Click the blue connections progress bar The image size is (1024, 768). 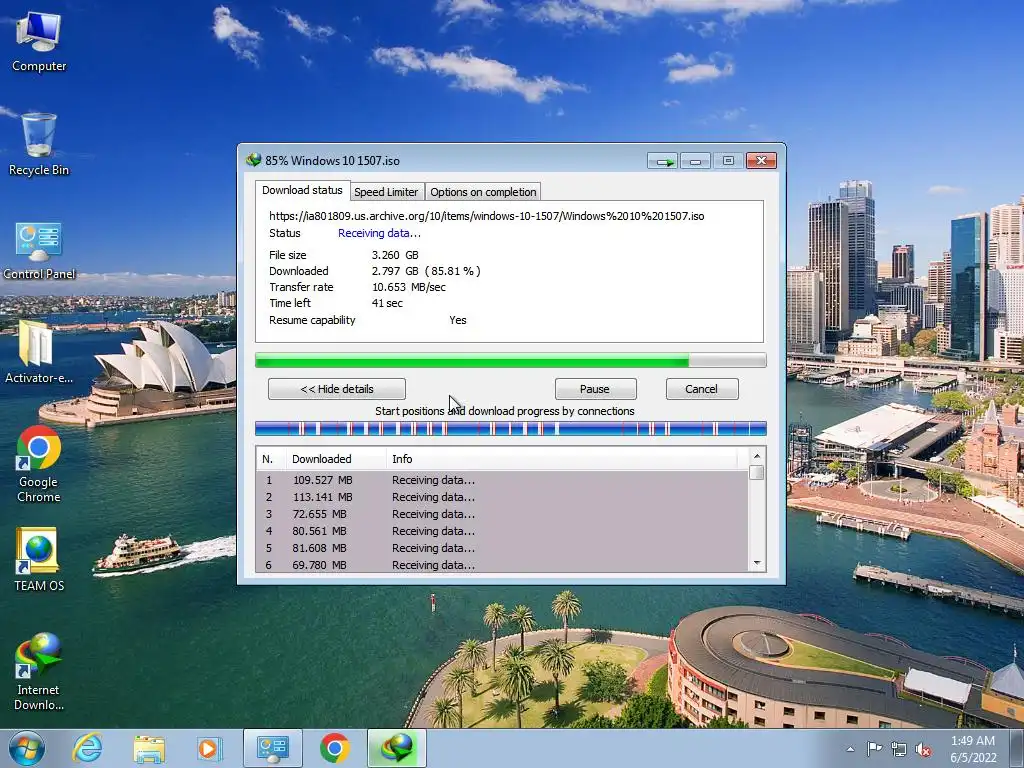click(x=511, y=429)
